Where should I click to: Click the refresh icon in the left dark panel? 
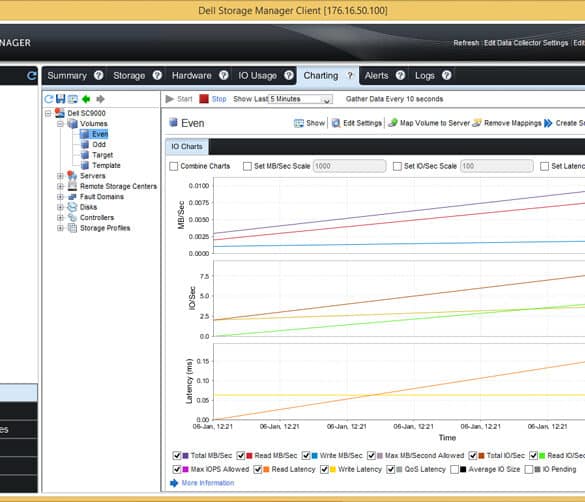pyautogui.click(x=32, y=76)
